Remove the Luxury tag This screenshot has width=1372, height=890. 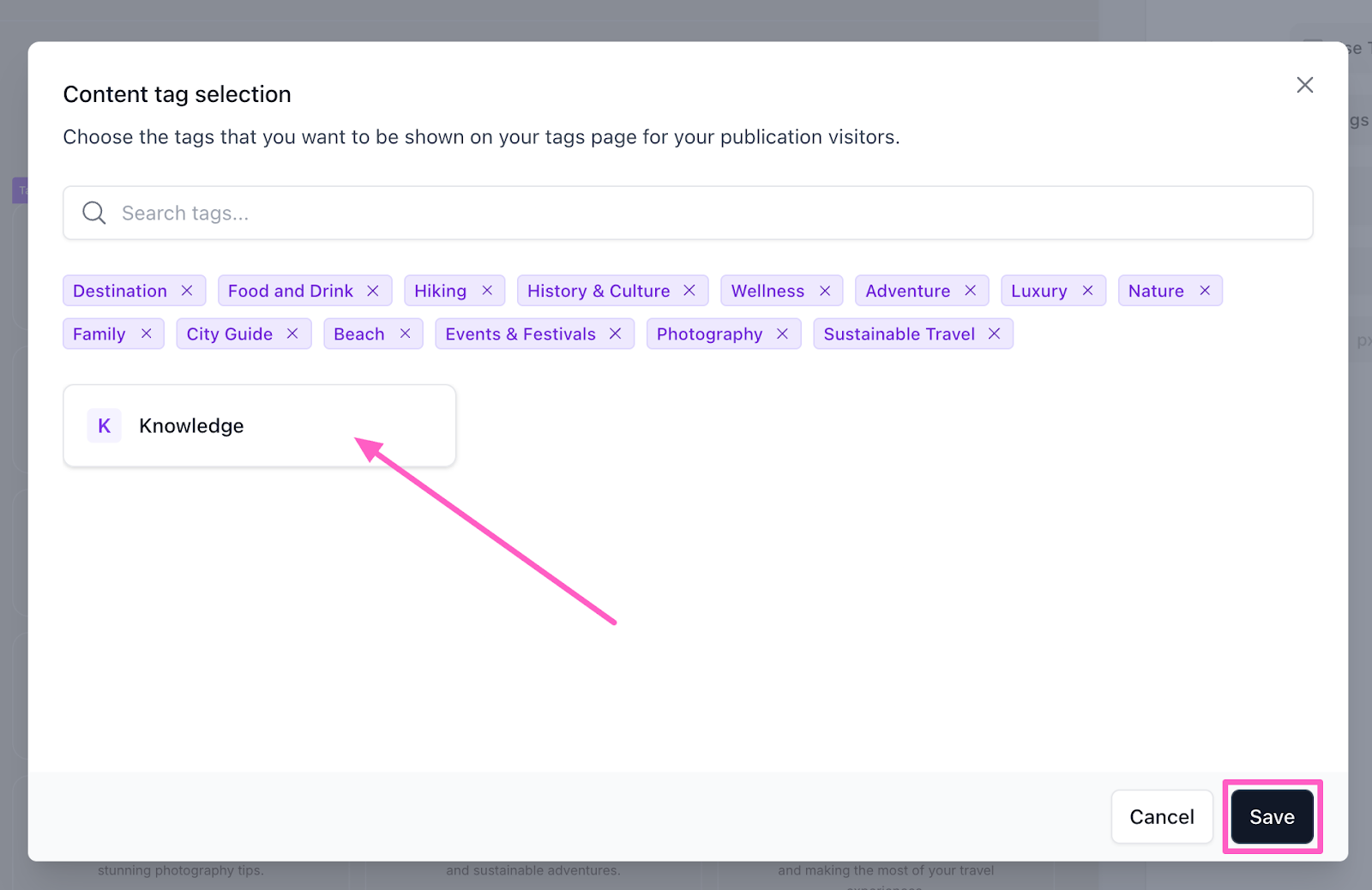pyautogui.click(x=1087, y=291)
